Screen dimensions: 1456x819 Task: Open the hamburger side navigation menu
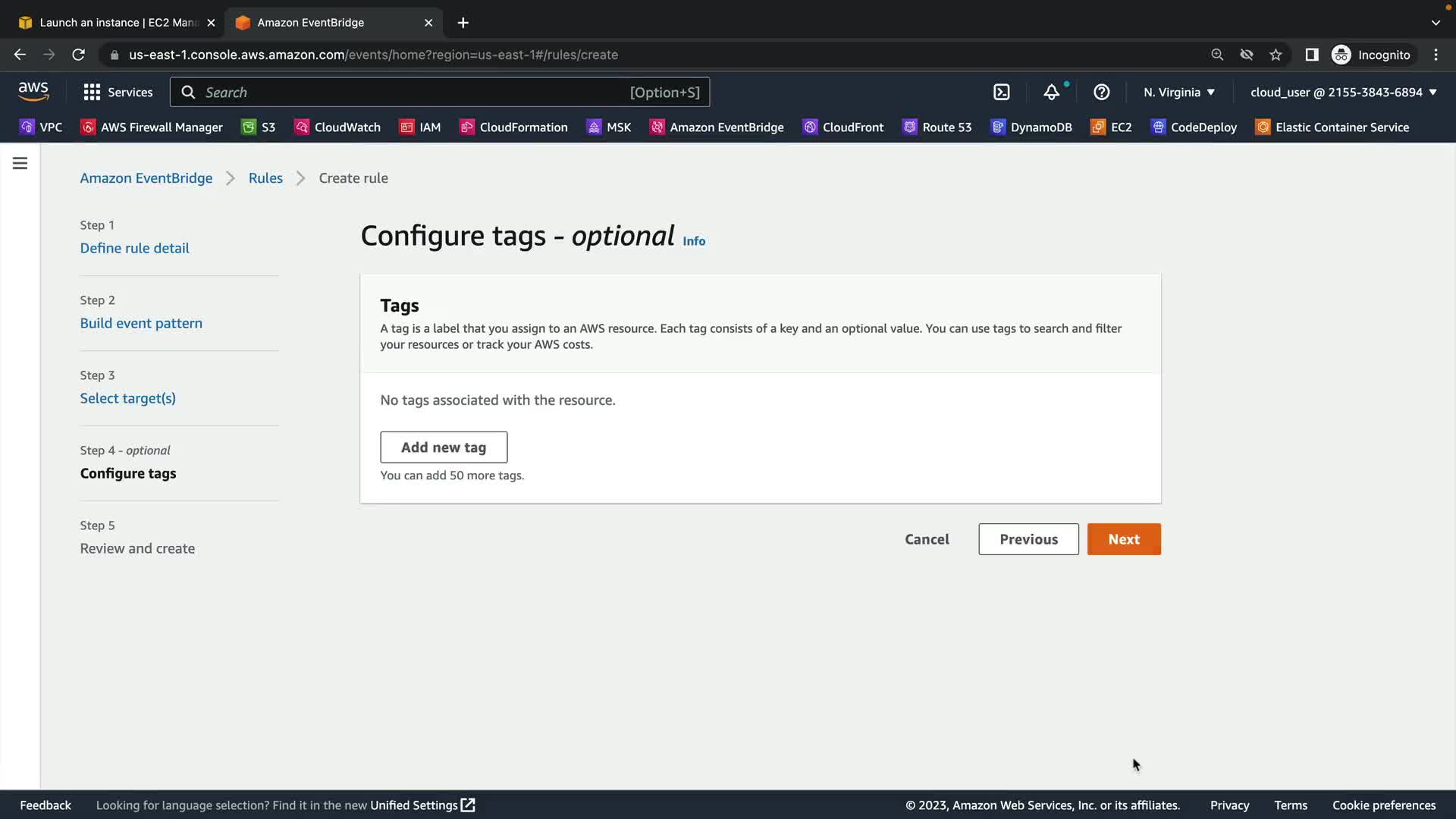20,163
